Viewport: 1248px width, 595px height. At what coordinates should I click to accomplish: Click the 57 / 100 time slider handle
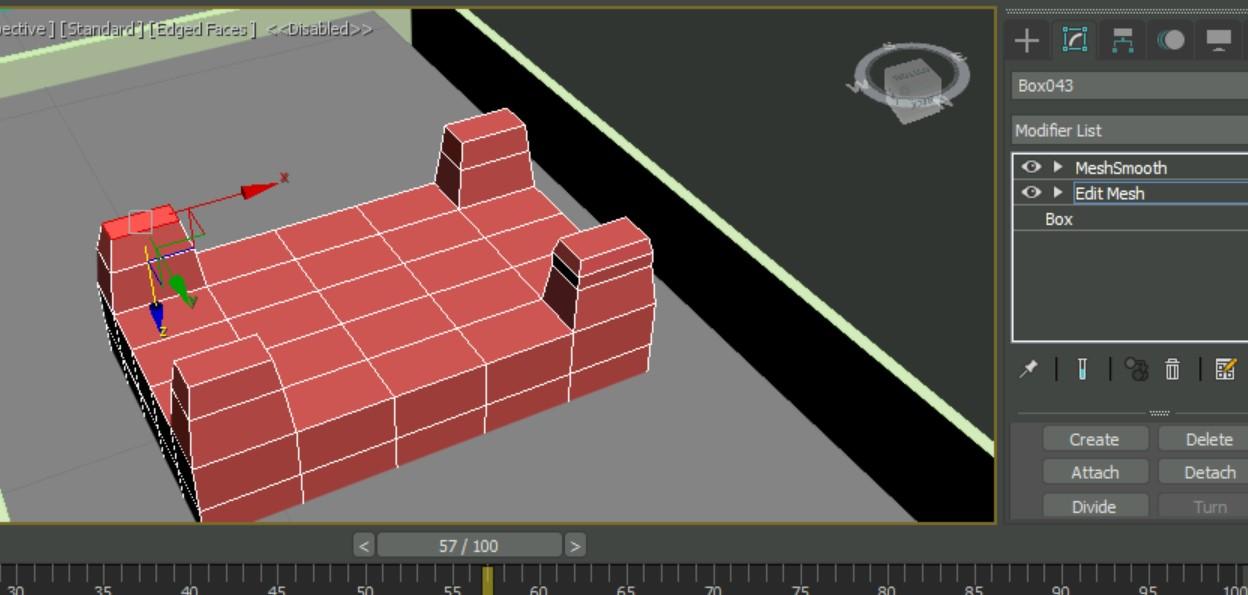click(x=469, y=545)
